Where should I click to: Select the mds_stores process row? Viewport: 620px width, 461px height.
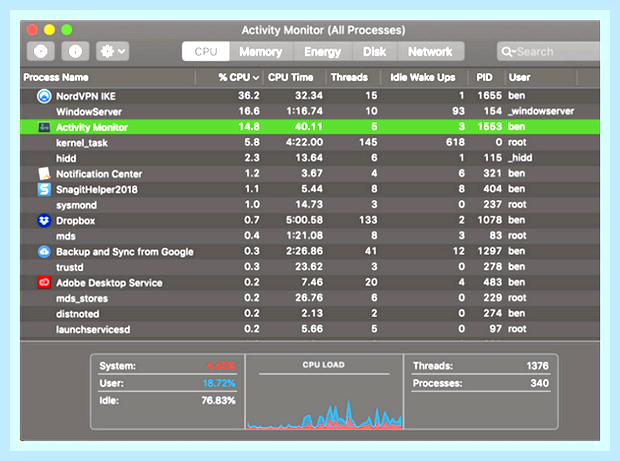click(x=310, y=298)
